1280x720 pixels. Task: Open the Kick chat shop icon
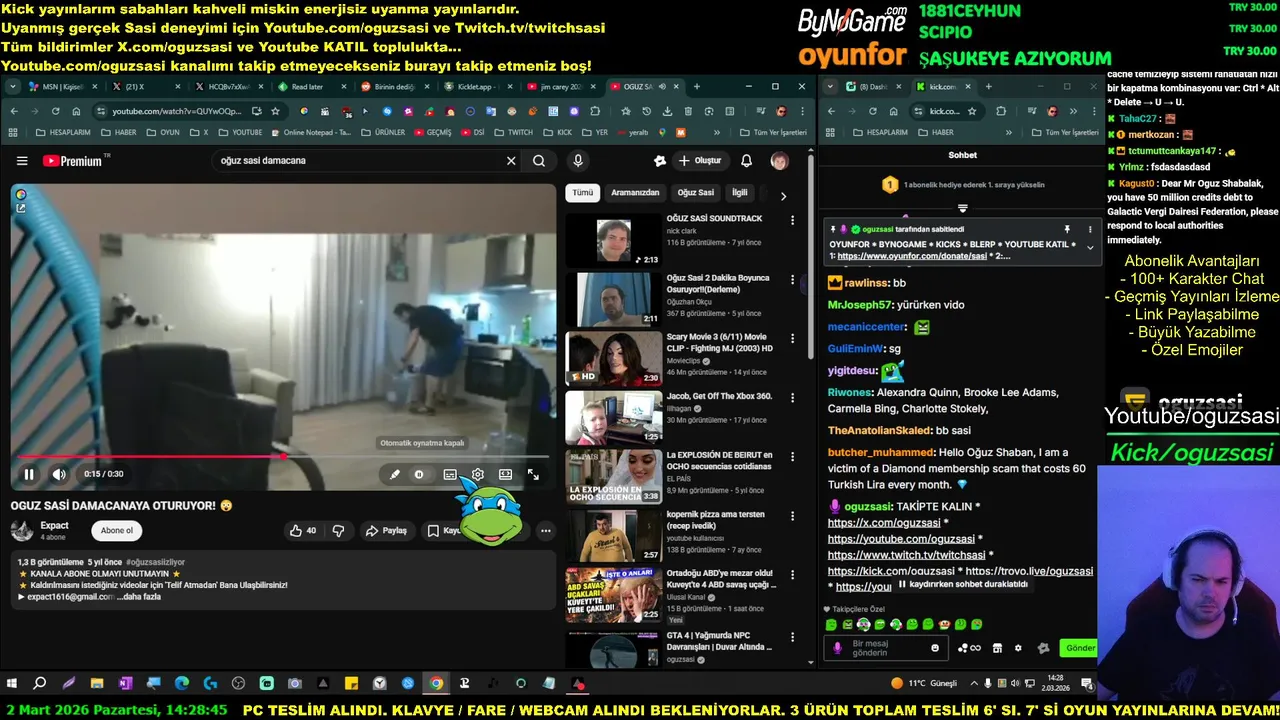(997, 648)
